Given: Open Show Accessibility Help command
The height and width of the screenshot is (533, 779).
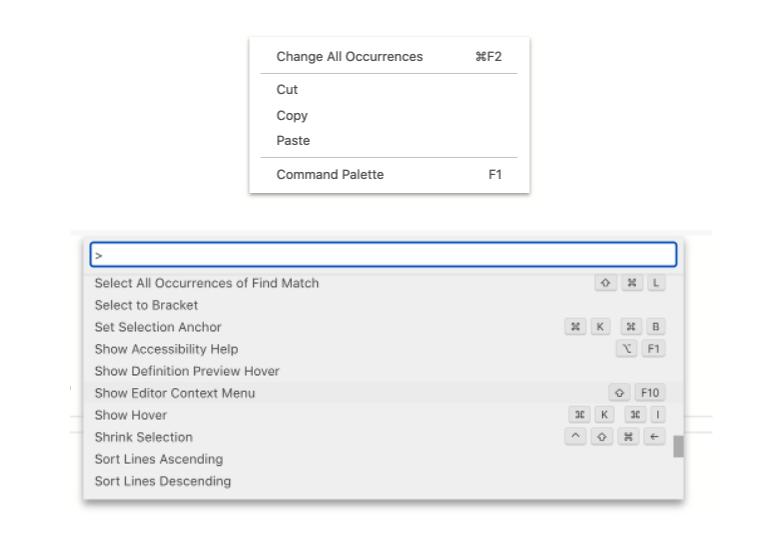Looking at the screenshot, I should click(x=166, y=349).
